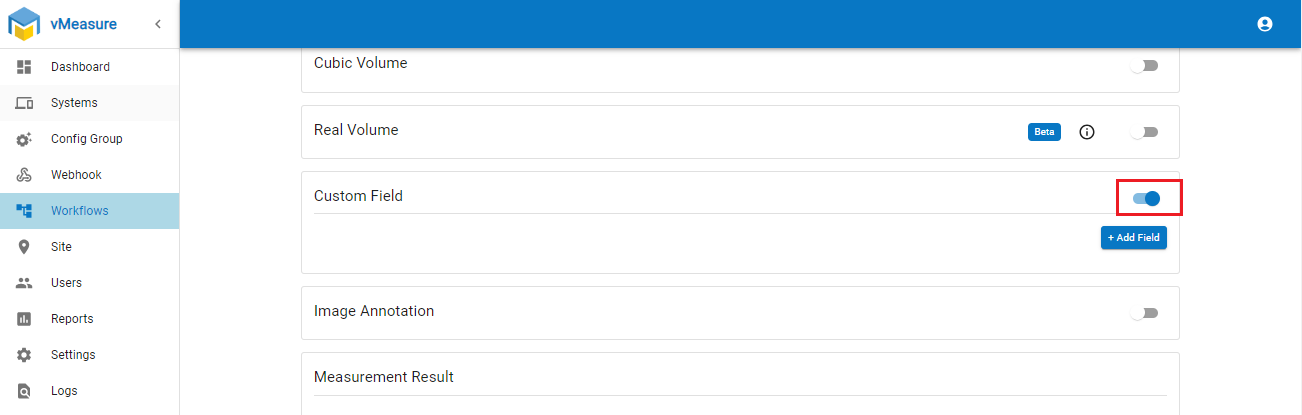Click the Site location pin icon
Image resolution: width=1302 pixels, height=415 pixels.
[25, 247]
